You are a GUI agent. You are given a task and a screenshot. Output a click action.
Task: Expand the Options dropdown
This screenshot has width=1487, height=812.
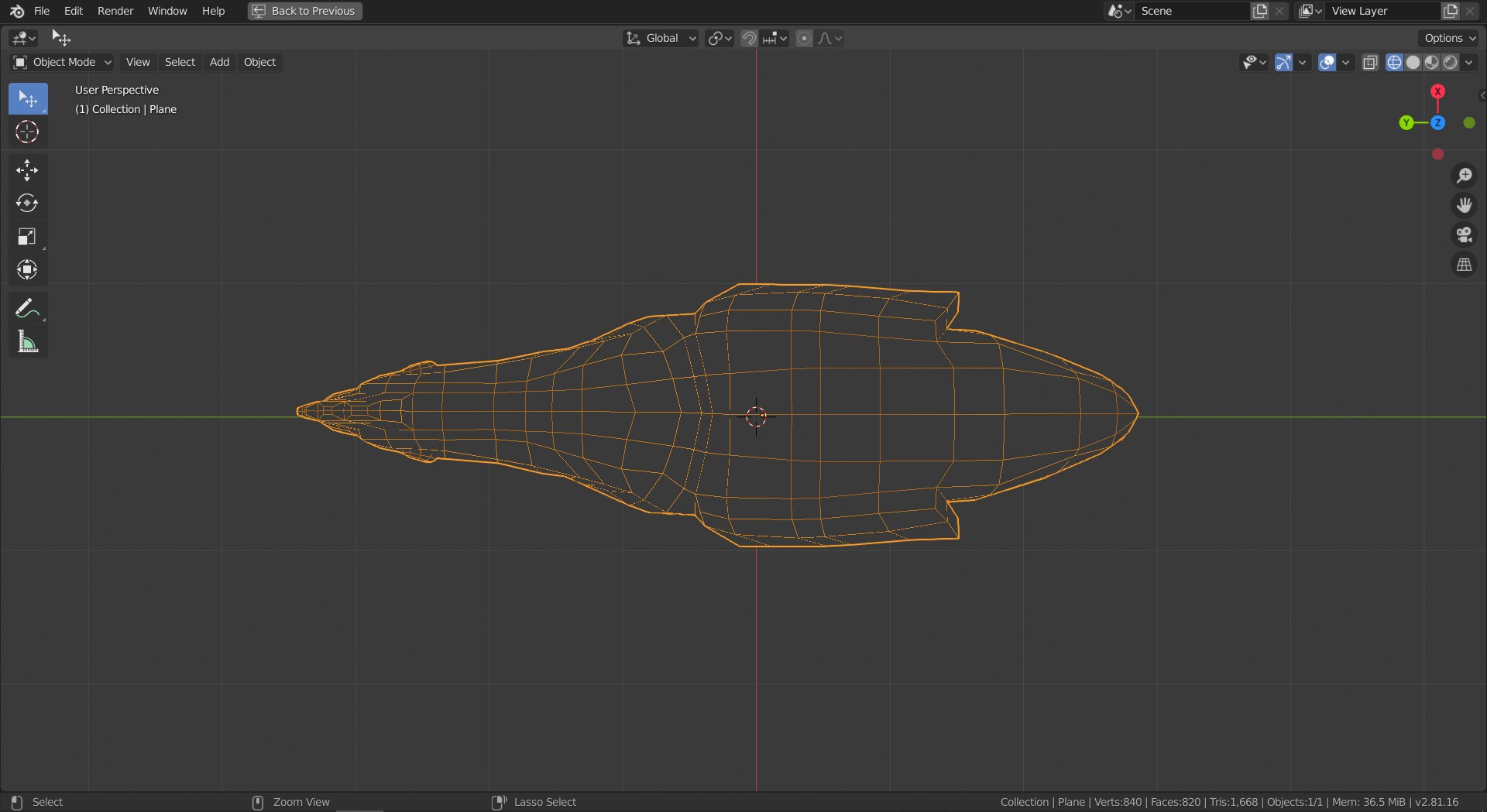(1449, 38)
